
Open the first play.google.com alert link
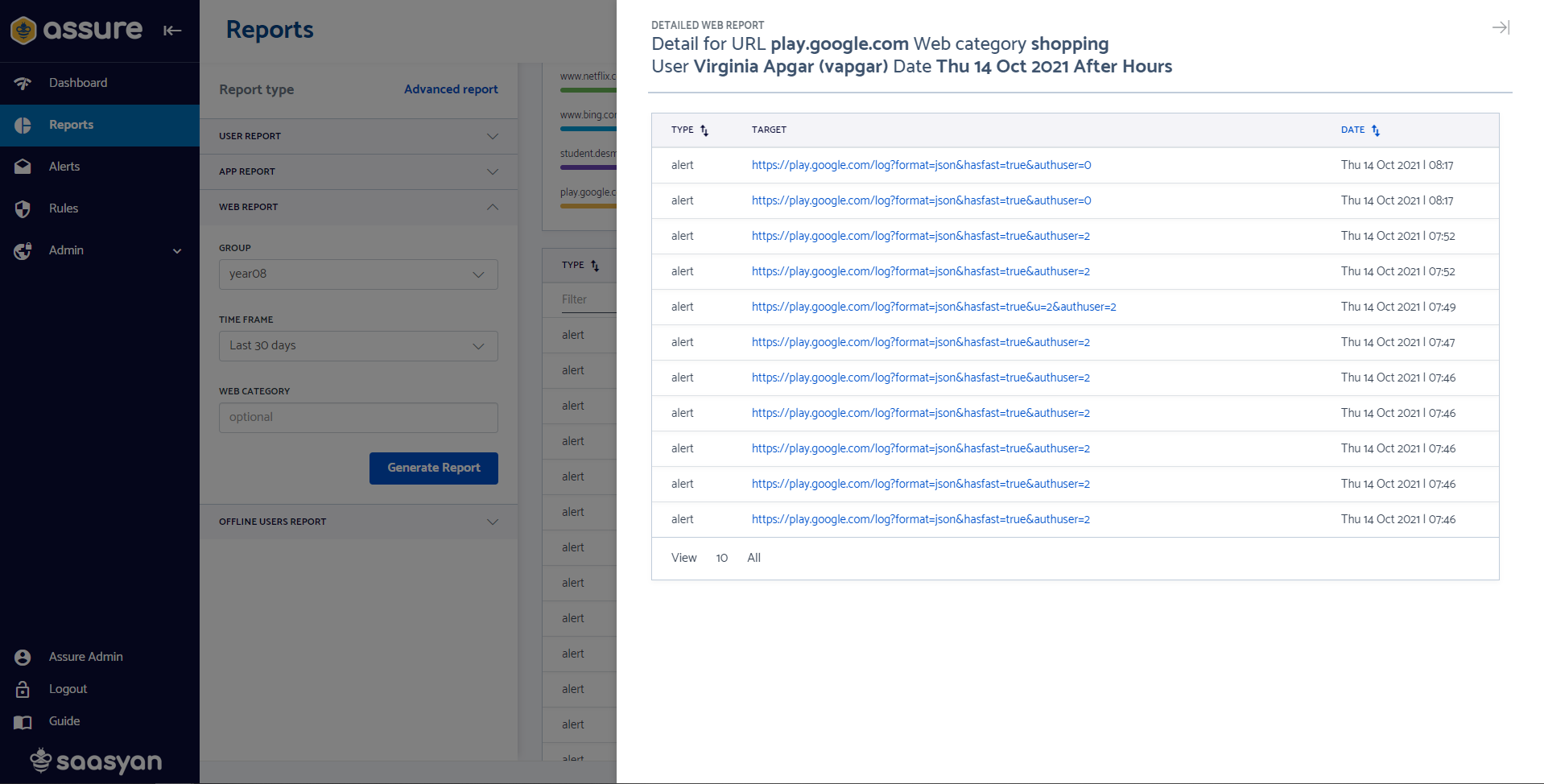point(920,165)
